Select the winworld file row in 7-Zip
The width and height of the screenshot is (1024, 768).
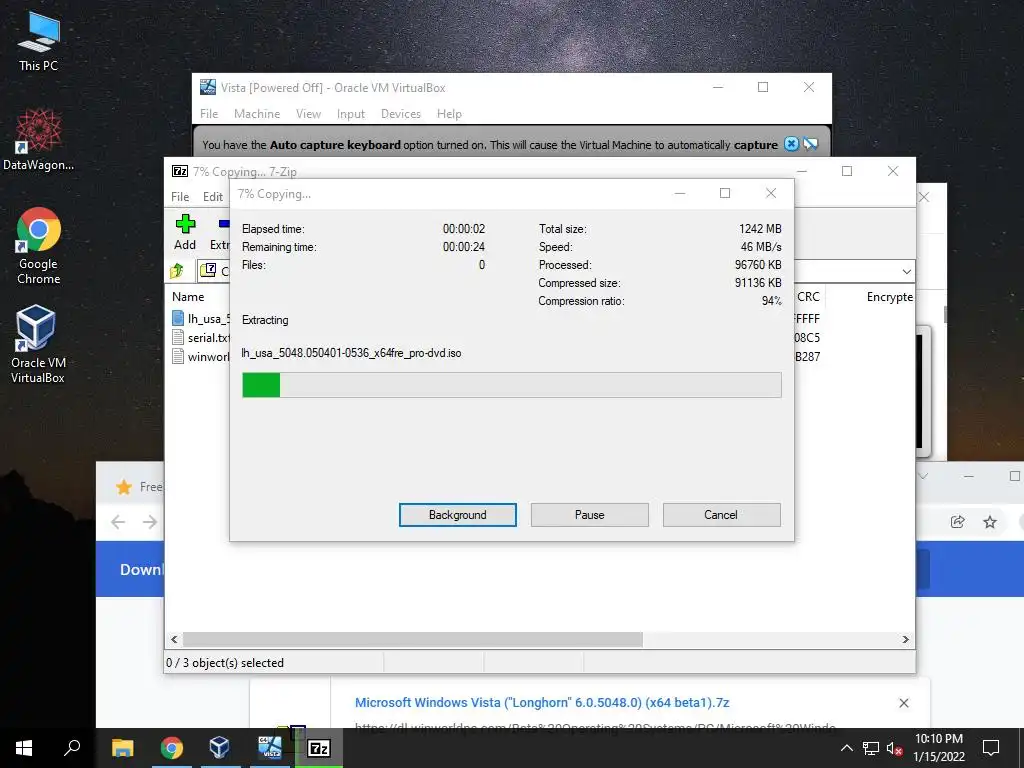tap(200, 357)
